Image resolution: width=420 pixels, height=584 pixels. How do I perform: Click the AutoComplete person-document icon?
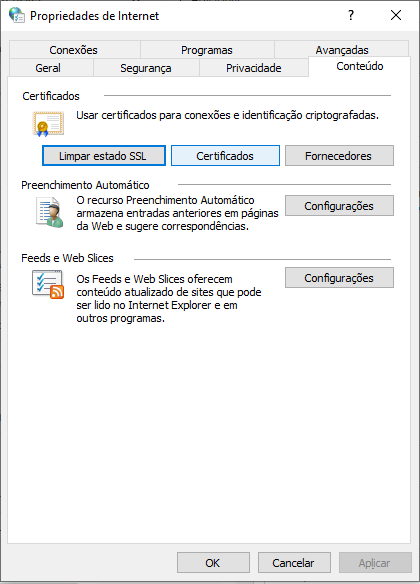(50, 212)
